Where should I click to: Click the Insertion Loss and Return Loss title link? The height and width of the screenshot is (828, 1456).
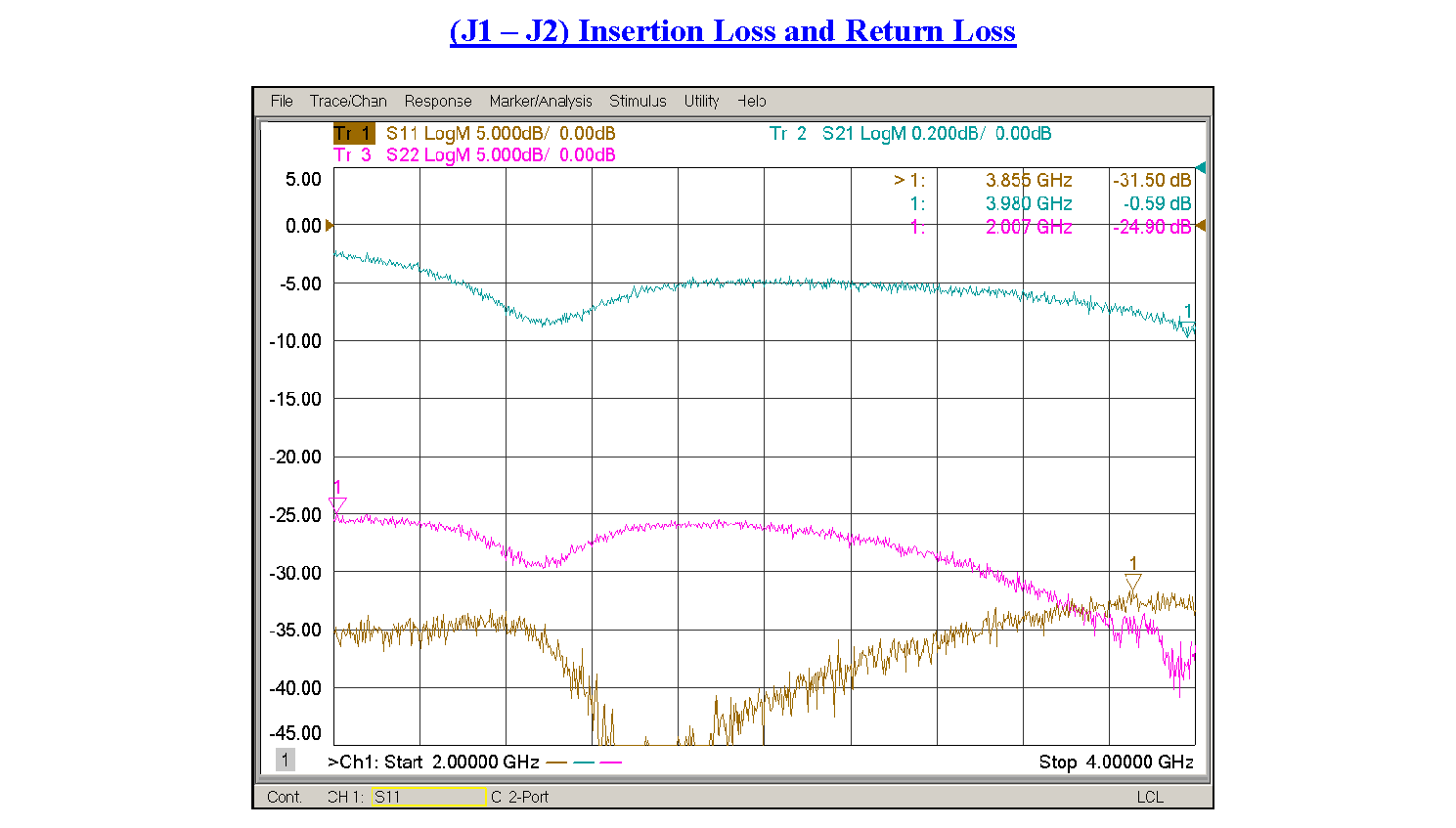(732, 31)
